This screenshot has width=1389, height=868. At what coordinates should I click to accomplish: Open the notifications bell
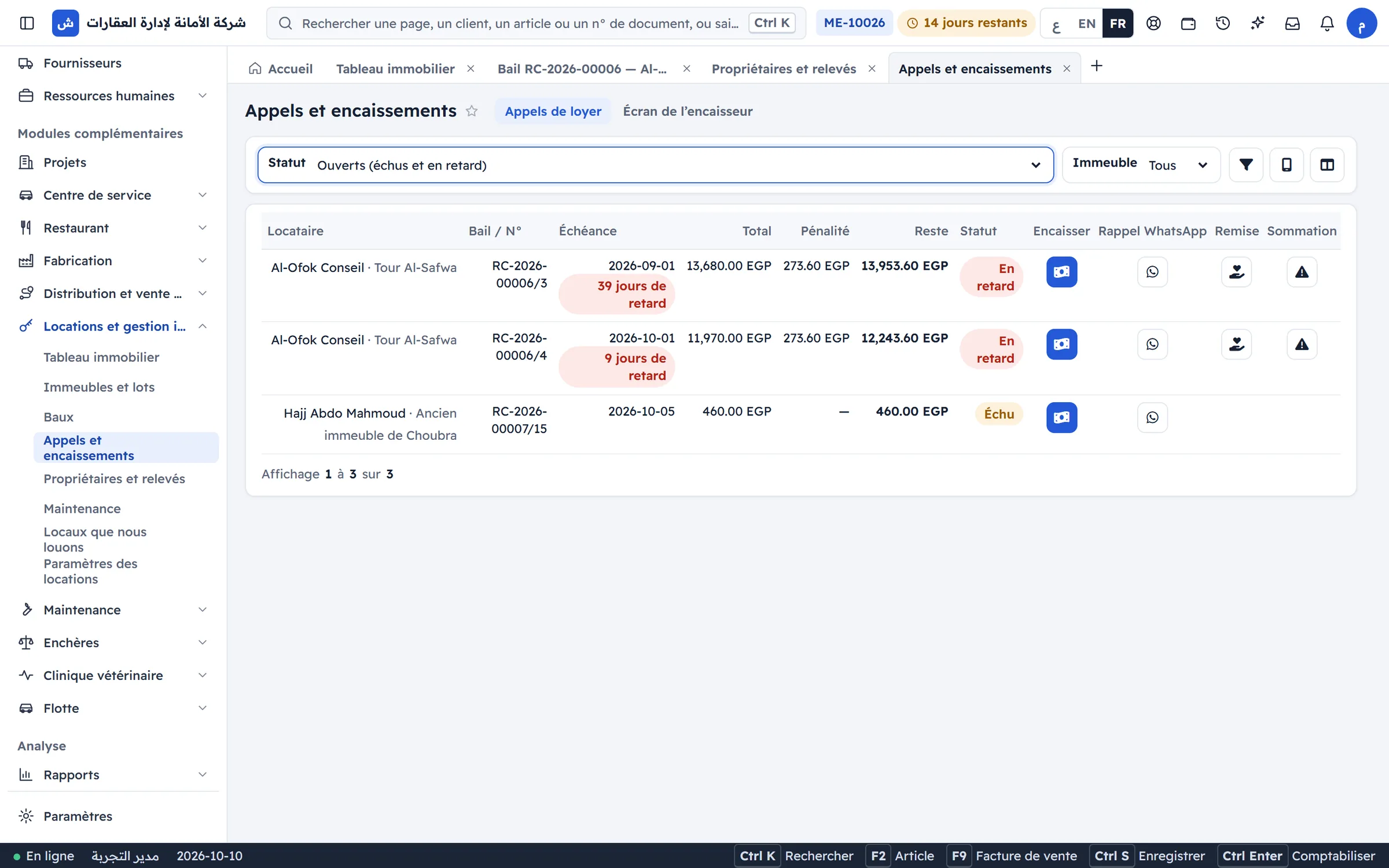tap(1327, 23)
